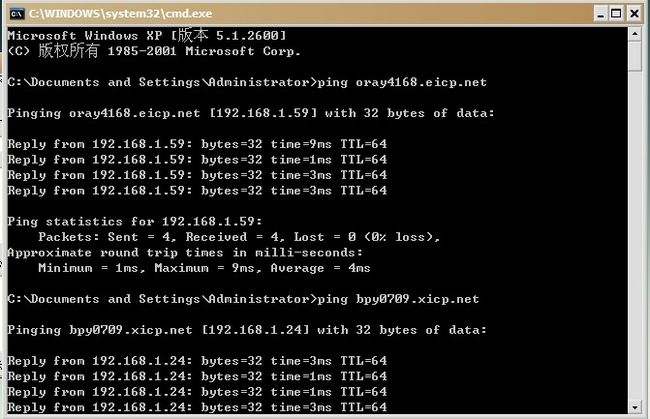Click the empty scrollbar track below thumb

(635, 236)
